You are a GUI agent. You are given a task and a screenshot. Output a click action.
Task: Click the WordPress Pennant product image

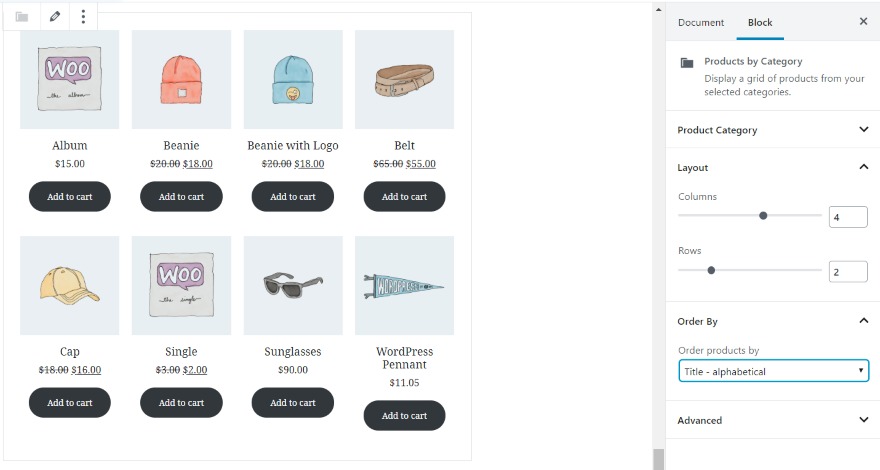pyautogui.click(x=405, y=285)
